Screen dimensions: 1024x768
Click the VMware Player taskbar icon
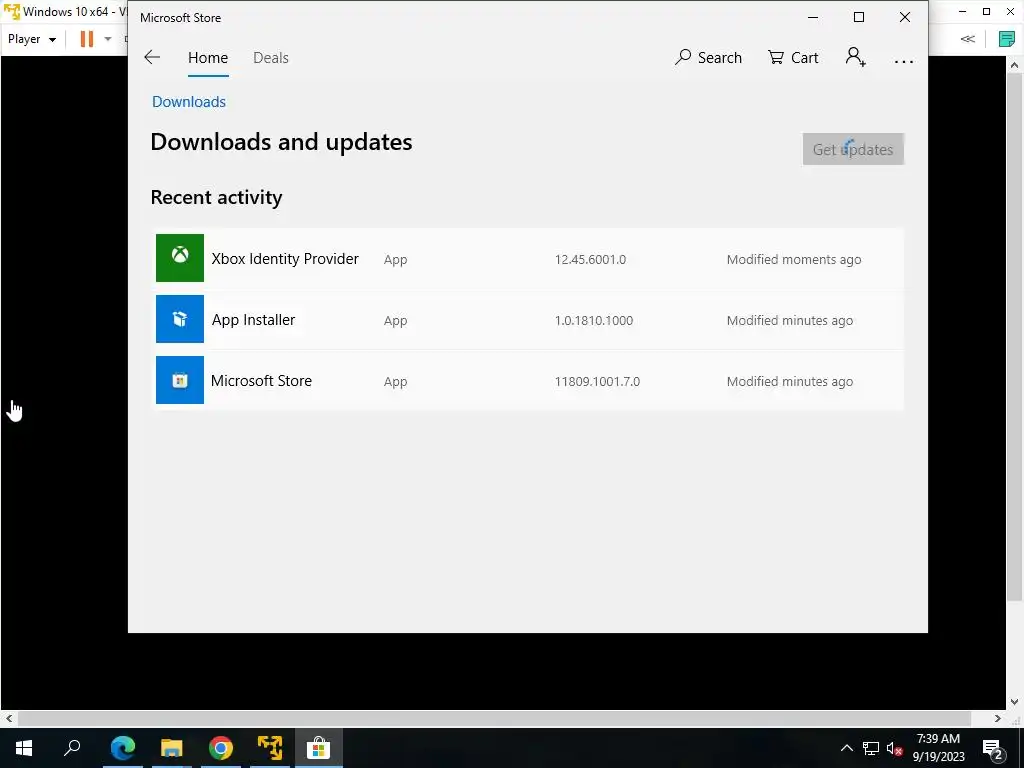(x=270, y=748)
